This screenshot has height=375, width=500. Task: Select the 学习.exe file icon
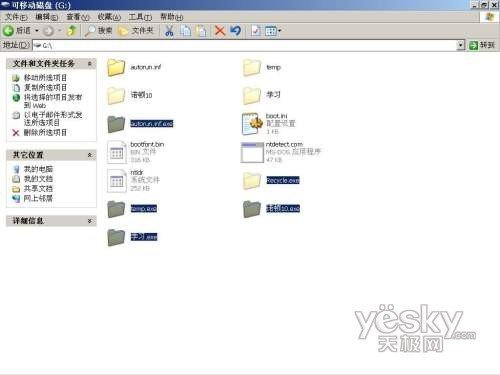[x=116, y=237]
